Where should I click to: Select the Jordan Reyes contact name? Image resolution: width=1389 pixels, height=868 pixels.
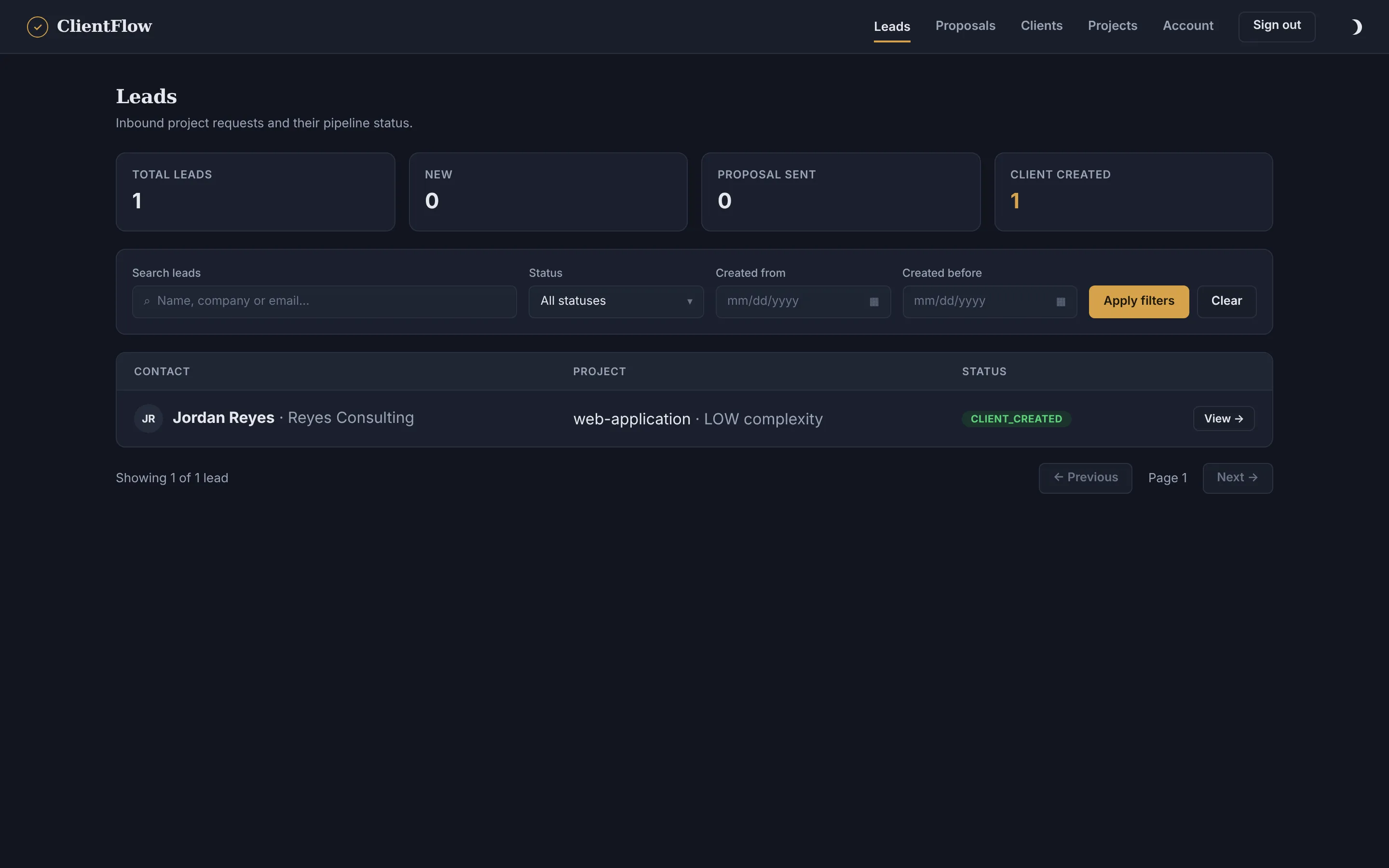pos(223,418)
